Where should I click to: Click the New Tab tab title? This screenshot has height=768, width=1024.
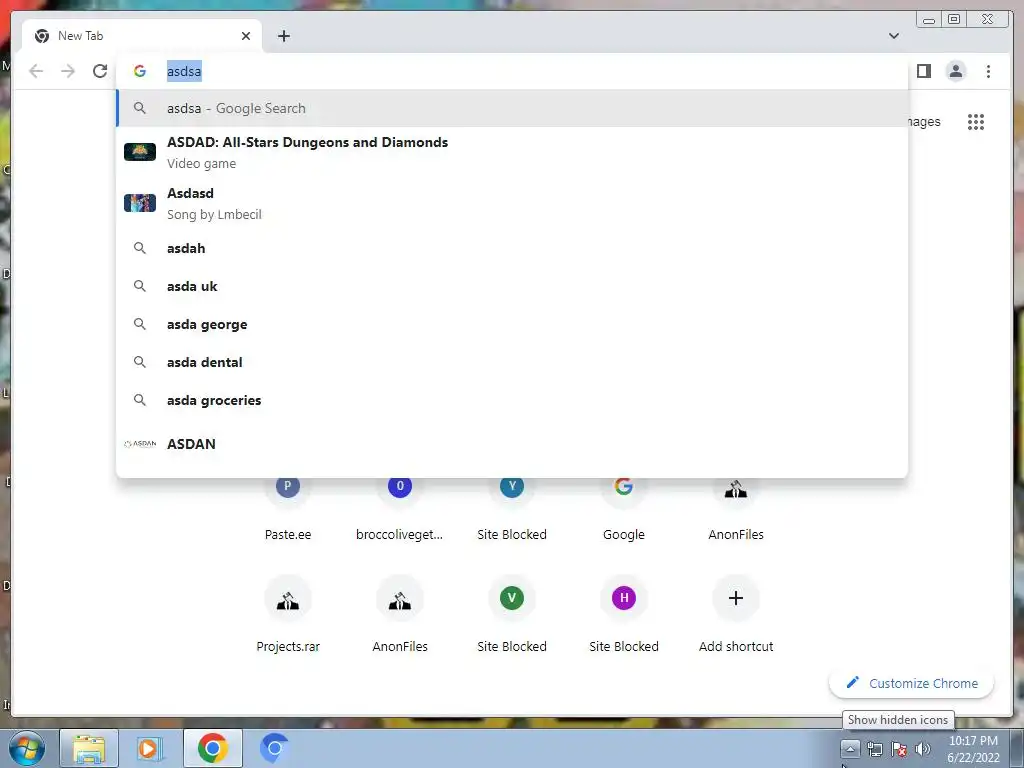[80, 36]
